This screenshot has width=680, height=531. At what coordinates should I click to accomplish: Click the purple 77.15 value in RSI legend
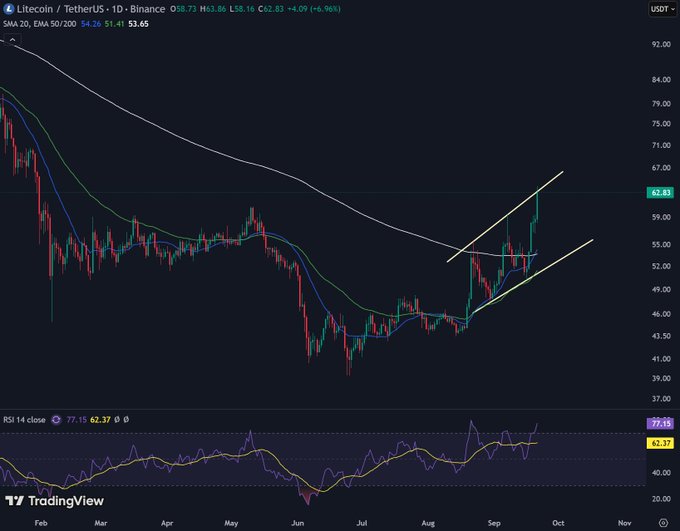[x=76, y=420]
